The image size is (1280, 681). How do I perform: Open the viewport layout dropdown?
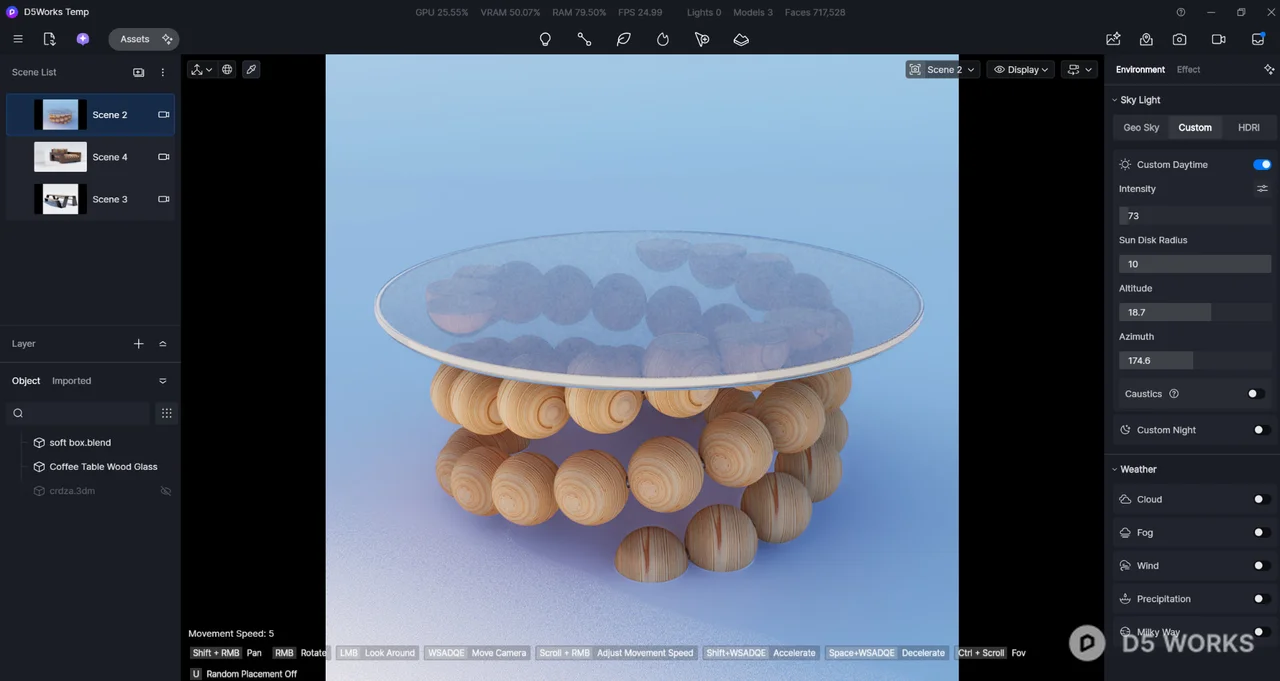pyautogui.click(x=1079, y=70)
